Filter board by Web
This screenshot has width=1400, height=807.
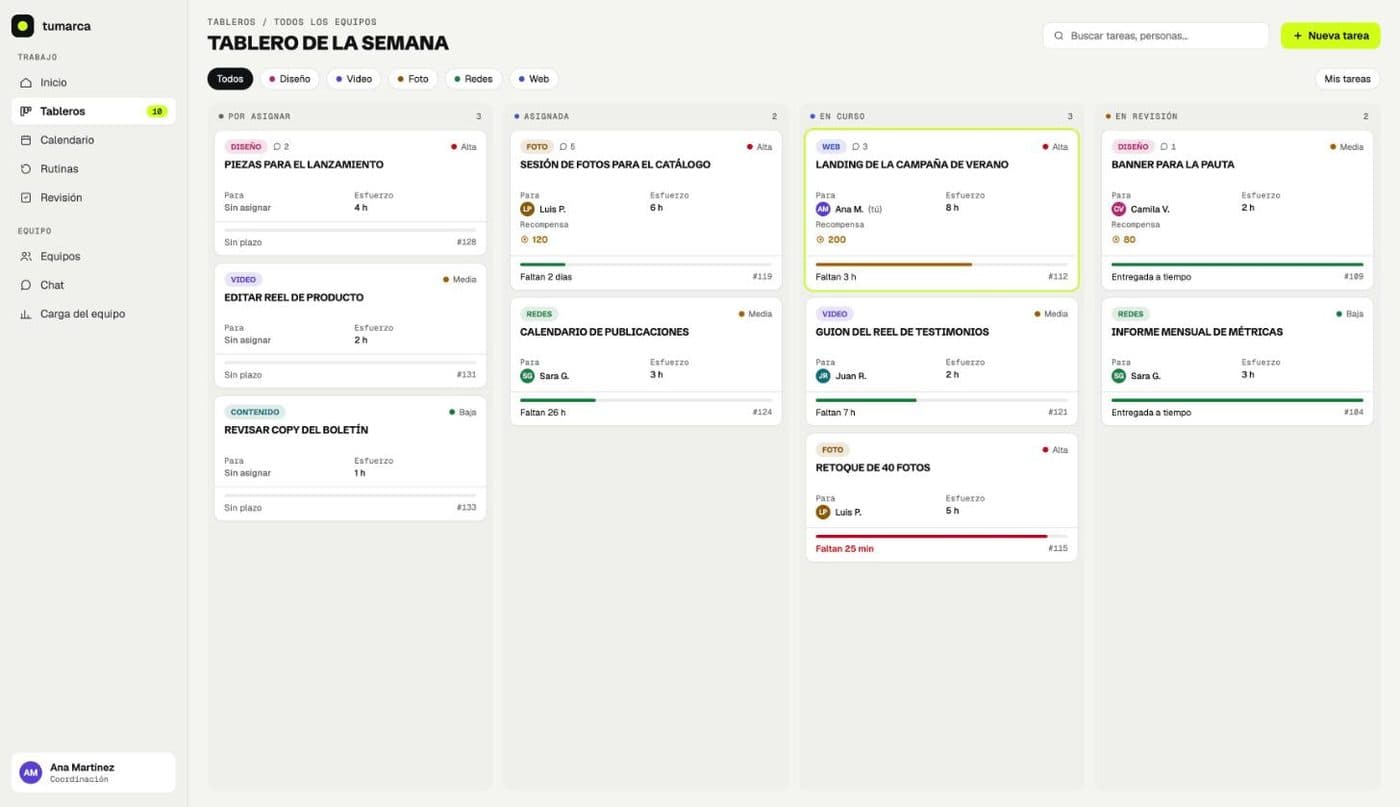pyautogui.click(x=533, y=79)
